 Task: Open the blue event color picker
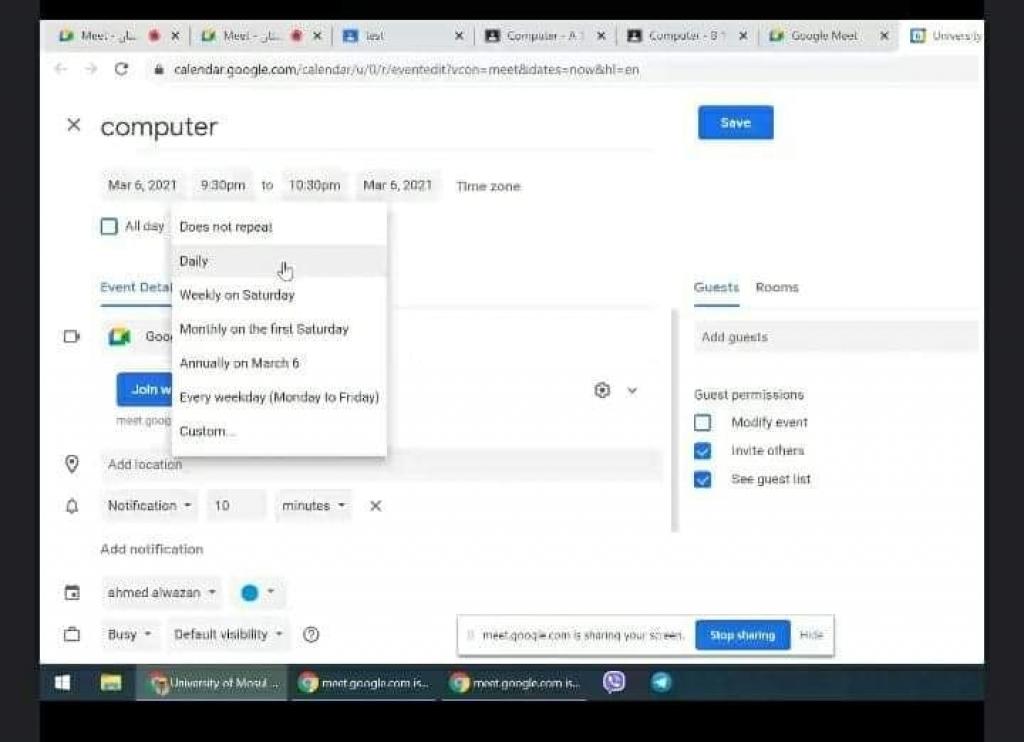click(x=257, y=593)
